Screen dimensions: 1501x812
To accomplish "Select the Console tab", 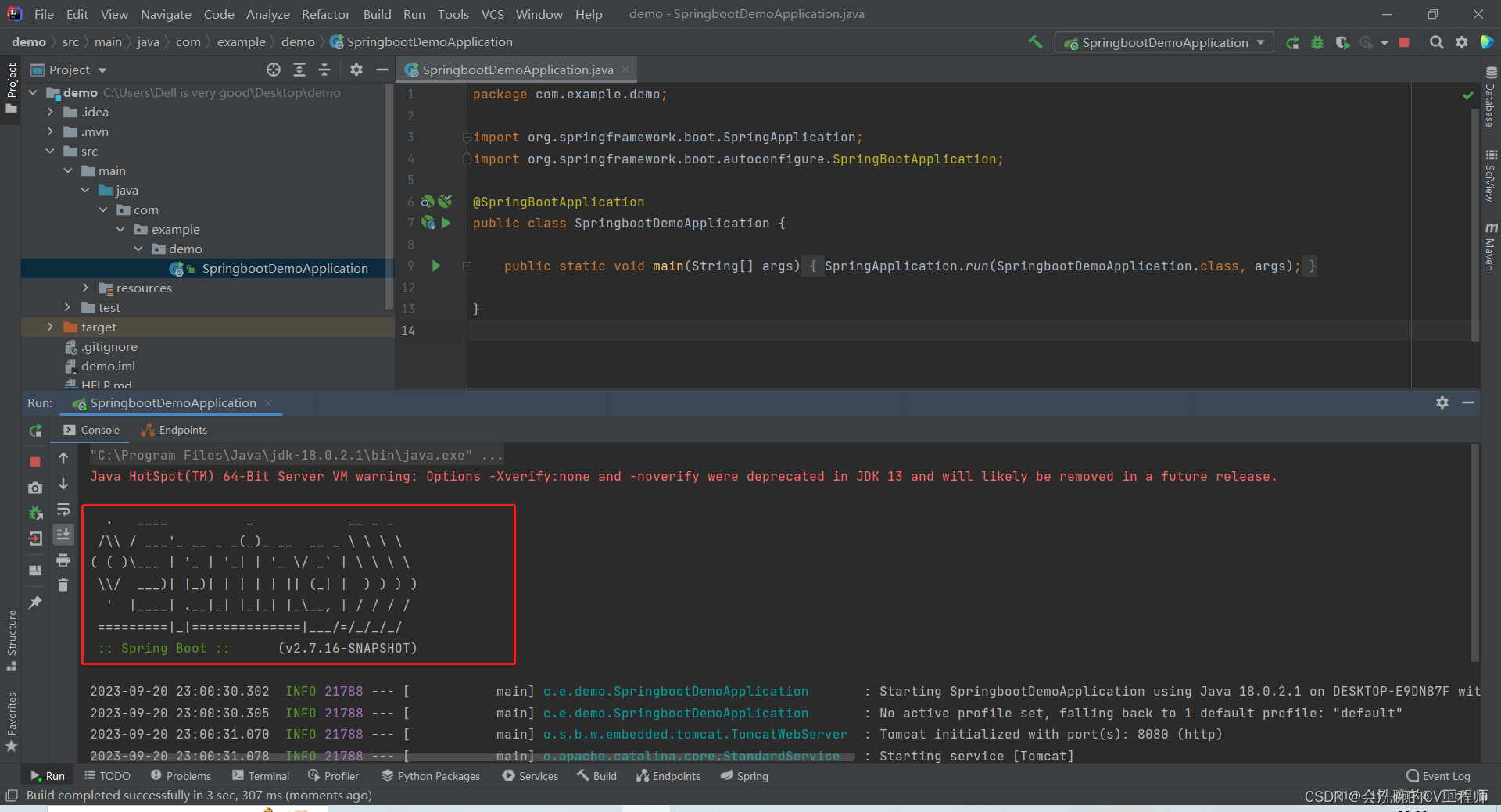I will (92, 430).
